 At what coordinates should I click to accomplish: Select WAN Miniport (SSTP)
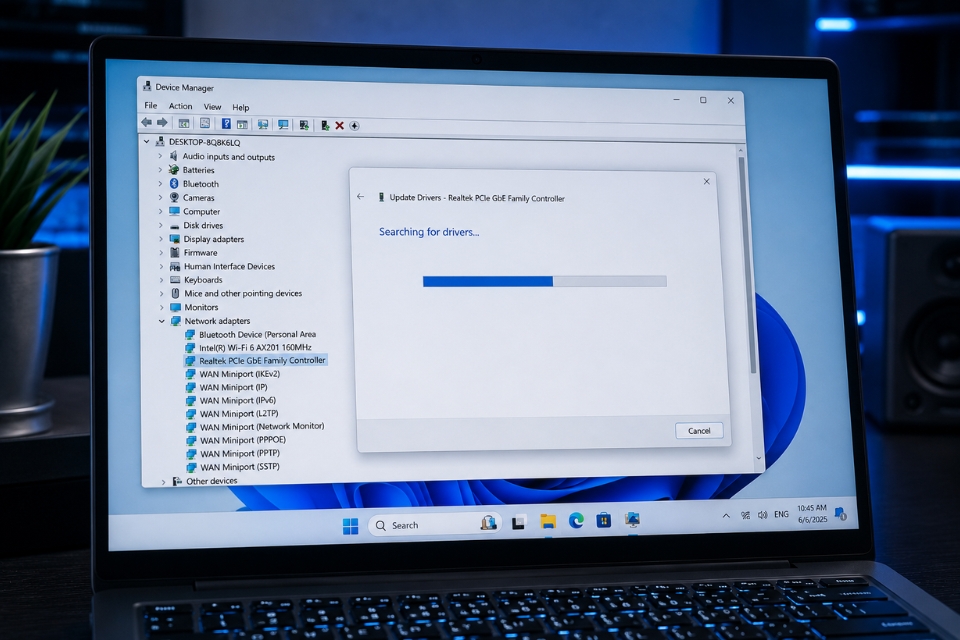[x=233, y=467]
